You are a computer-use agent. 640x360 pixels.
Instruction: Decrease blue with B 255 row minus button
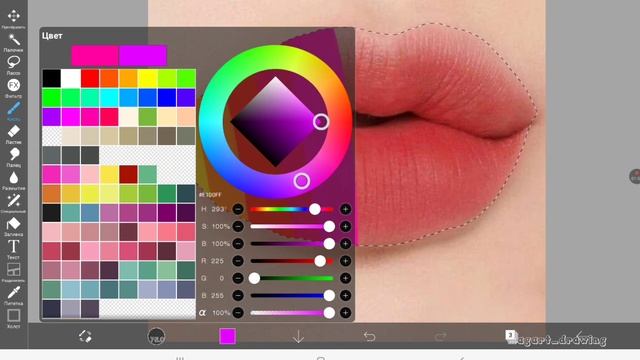coord(238,296)
